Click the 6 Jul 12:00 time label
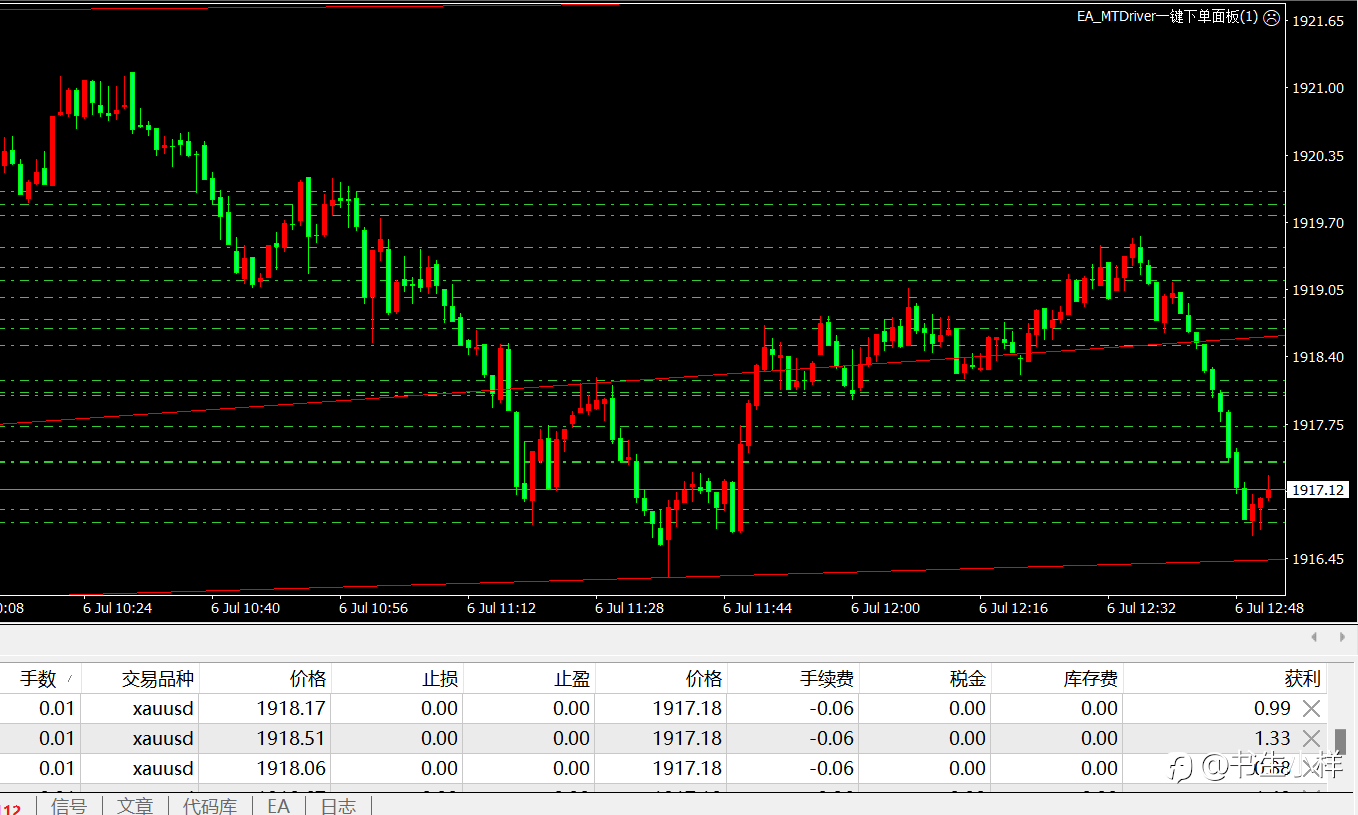This screenshot has height=815, width=1358. pos(886,607)
